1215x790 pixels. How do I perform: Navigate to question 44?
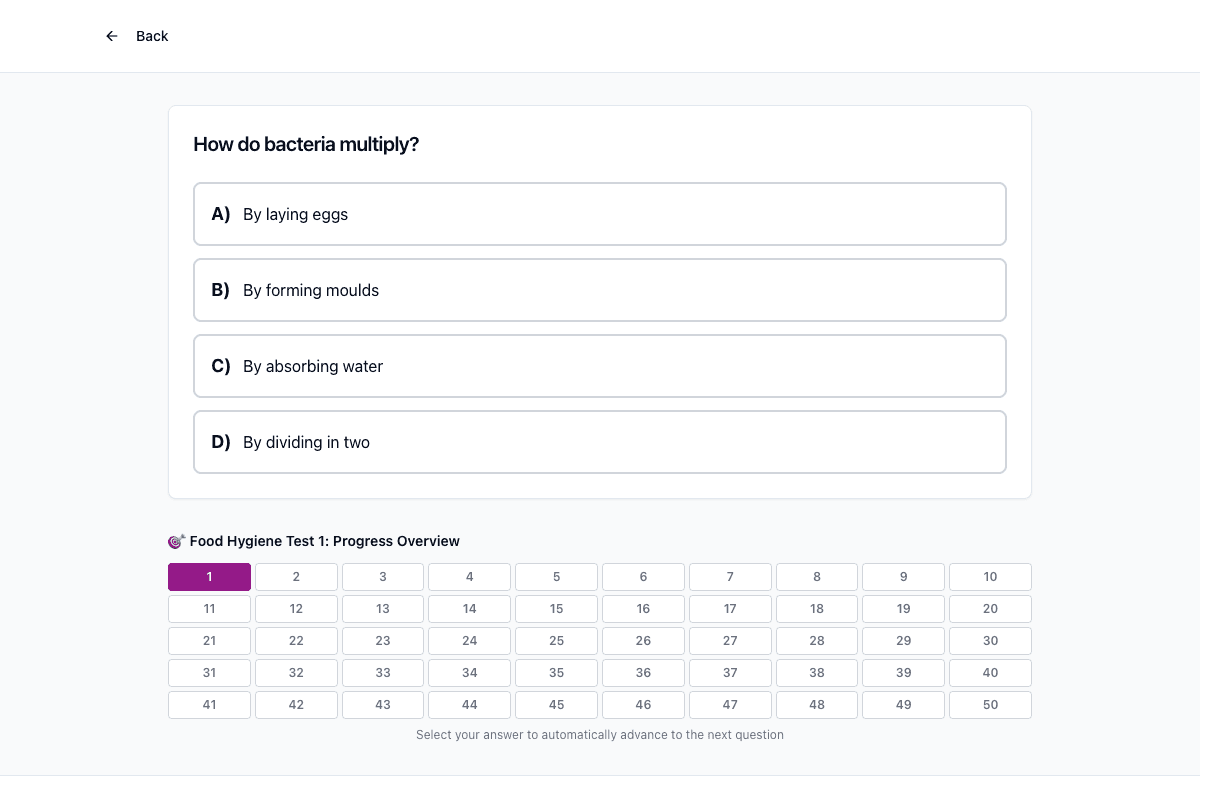coord(470,705)
